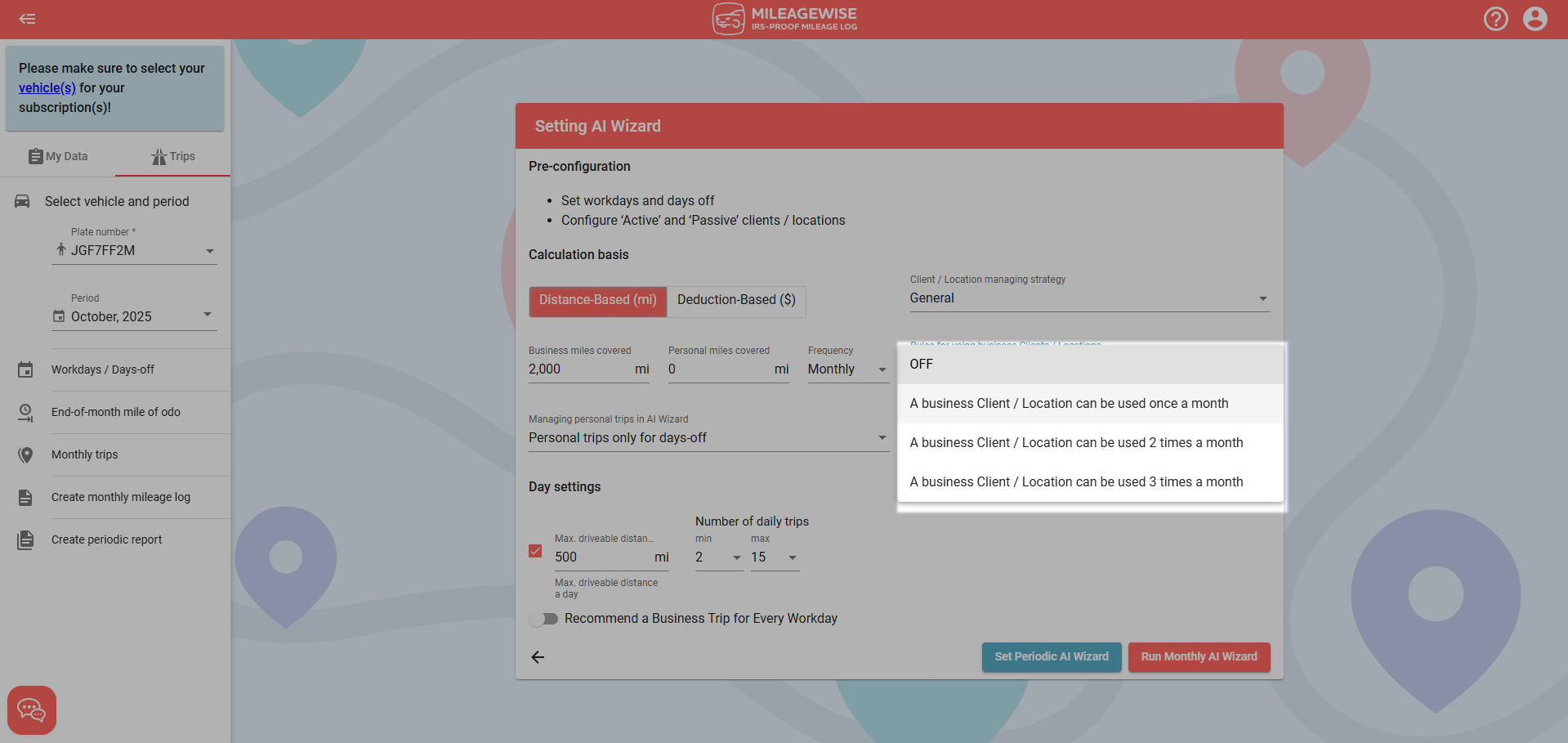Choose 'can be used 2 times a month' option
1568x743 pixels.
click(1076, 443)
